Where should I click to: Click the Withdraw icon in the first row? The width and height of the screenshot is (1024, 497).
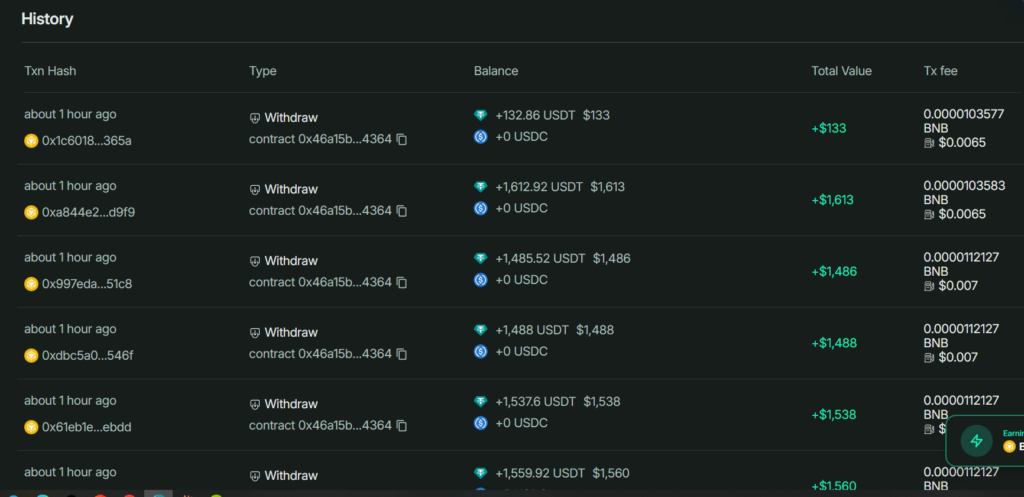click(255, 118)
